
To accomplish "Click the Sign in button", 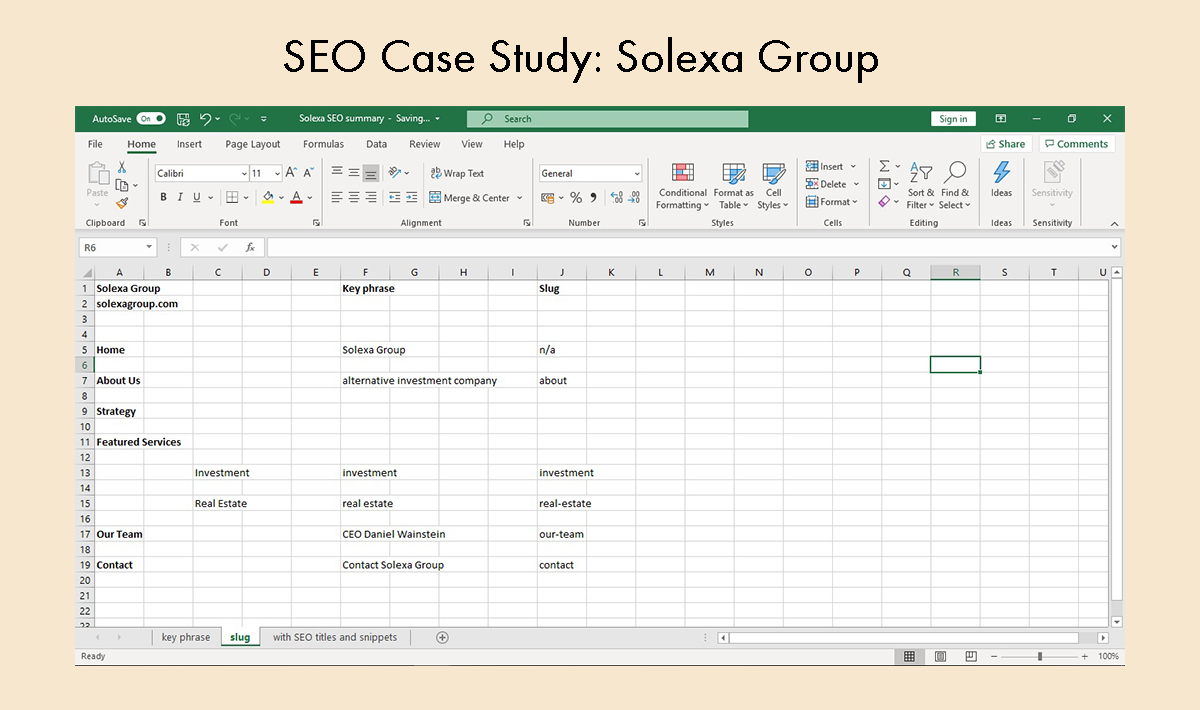I will 953,119.
